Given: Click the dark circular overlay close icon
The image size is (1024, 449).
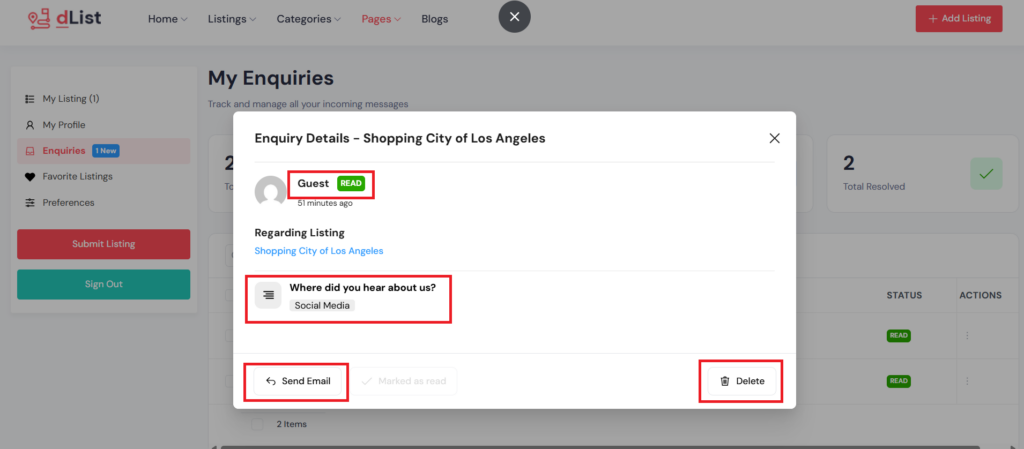Looking at the screenshot, I should (515, 17).
